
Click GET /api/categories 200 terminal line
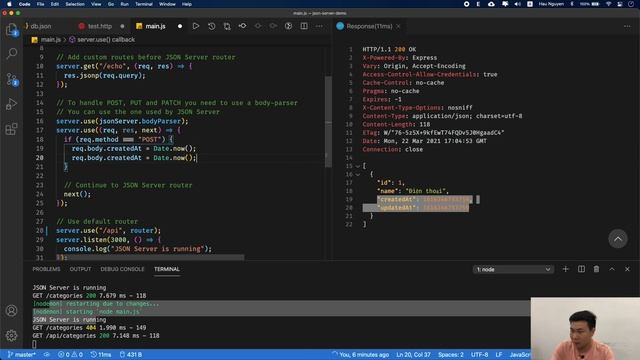(x=96, y=336)
